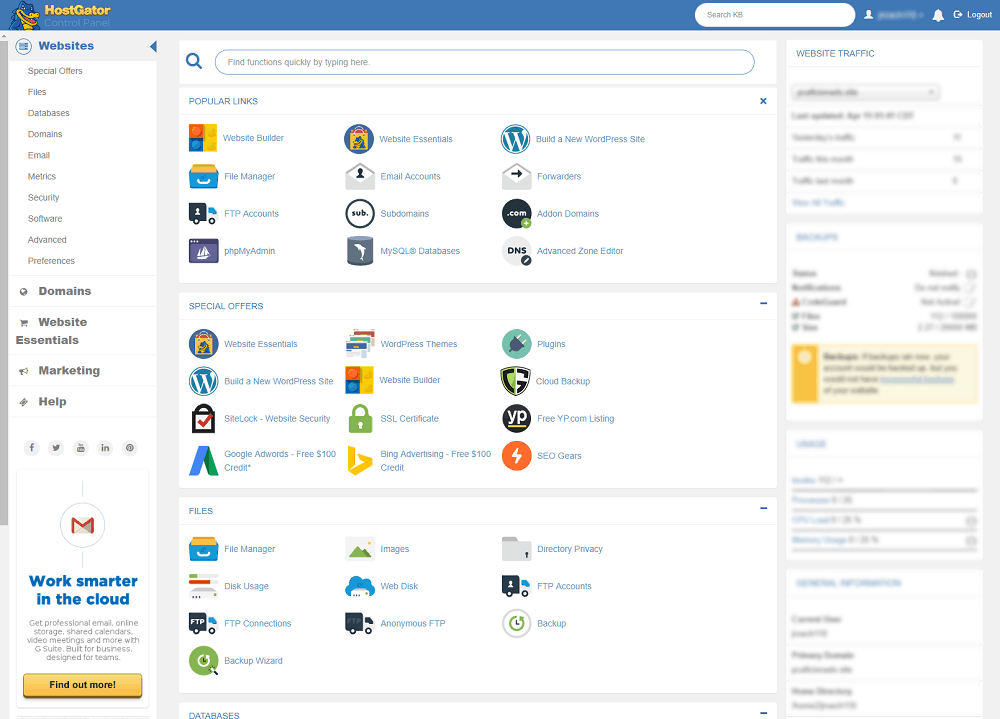Image resolution: width=1000 pixels, height=719 pixels.
Task: Collapse the Databases section
Action: coord(763,713)
